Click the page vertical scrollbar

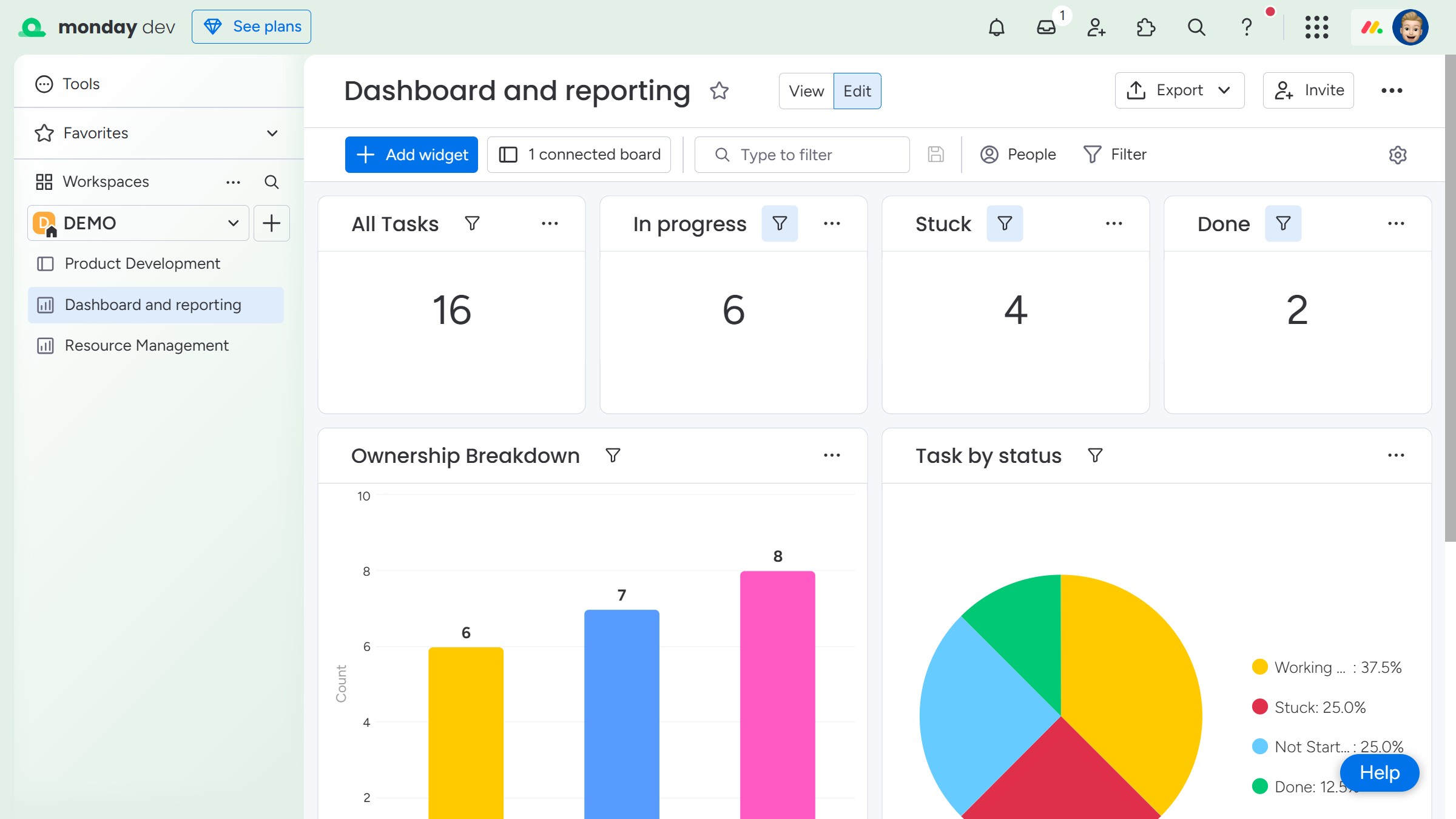pyautogui.click(x=1451, y=298)
